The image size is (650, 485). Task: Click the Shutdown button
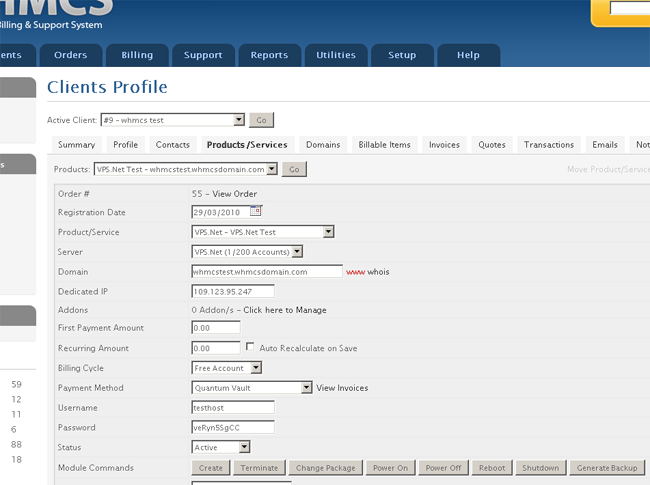(541, 468)
